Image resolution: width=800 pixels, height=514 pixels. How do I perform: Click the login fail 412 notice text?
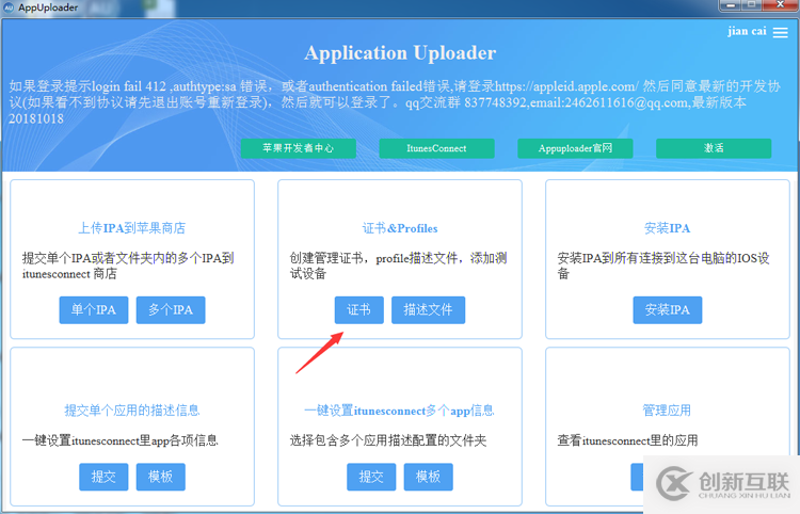tap(394, 102)
